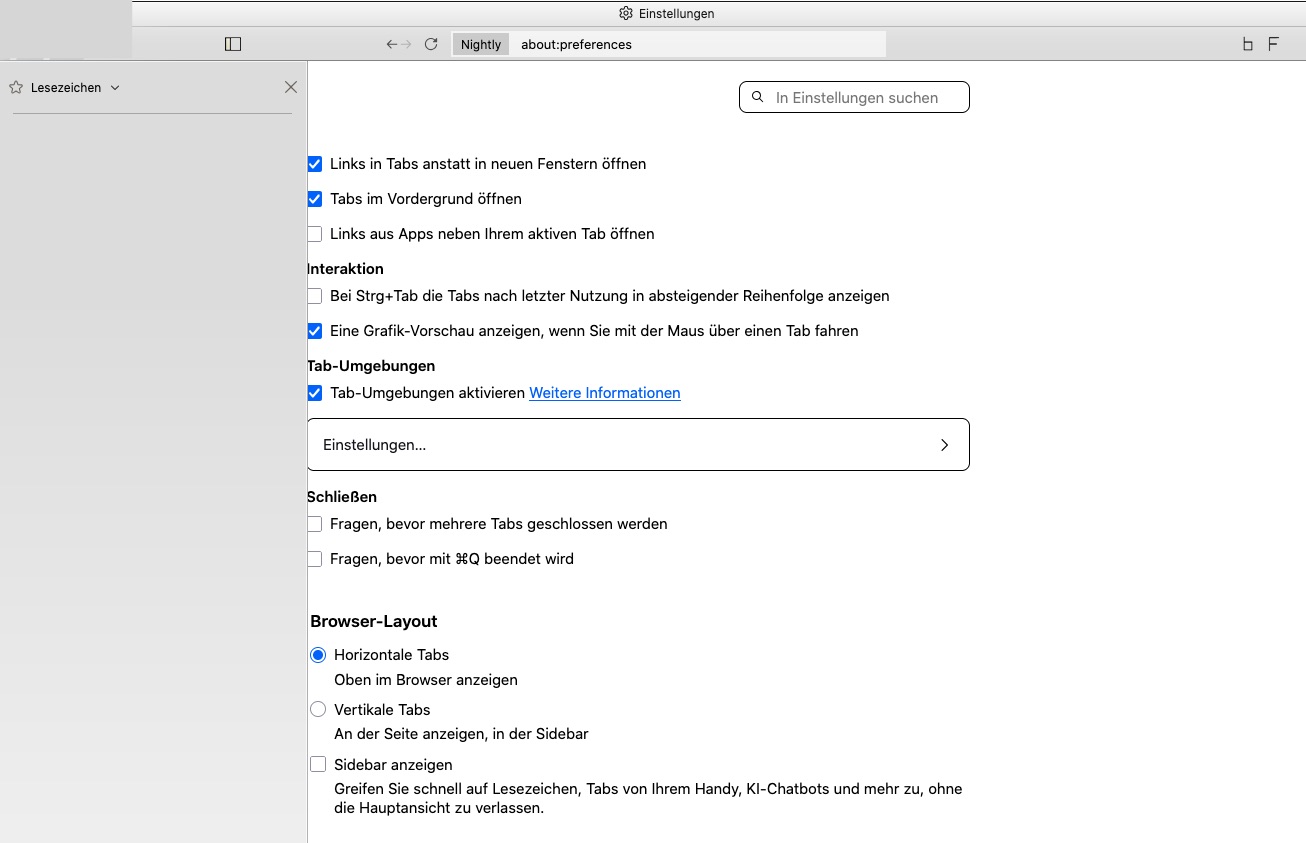Uncheck Tabs im Vordergrund öffnen
Image resolution: width=1306 pixels, height=843 pixels.
[315, 199]
